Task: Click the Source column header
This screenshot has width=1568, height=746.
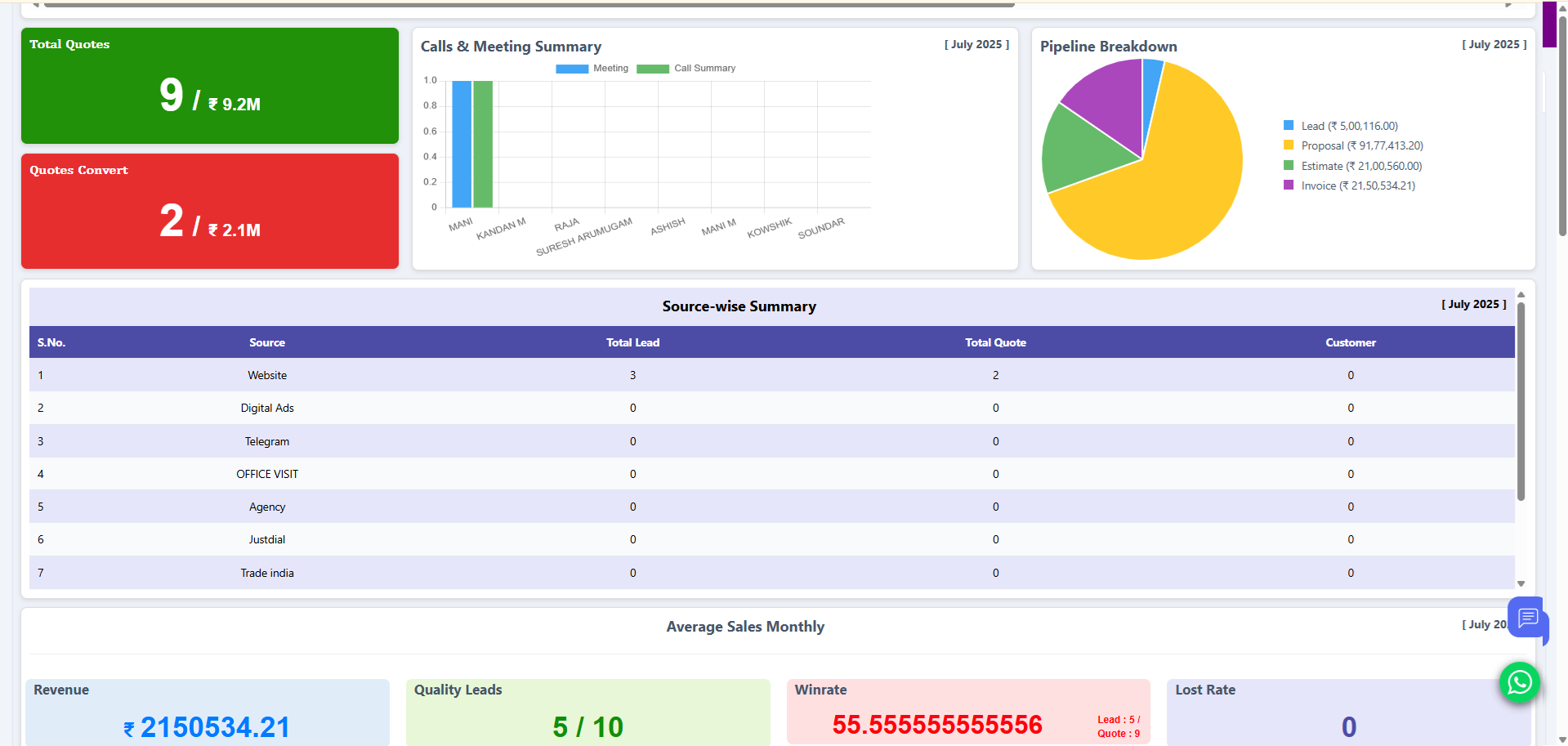Action: pyautogui.click(x=267, y=342)
